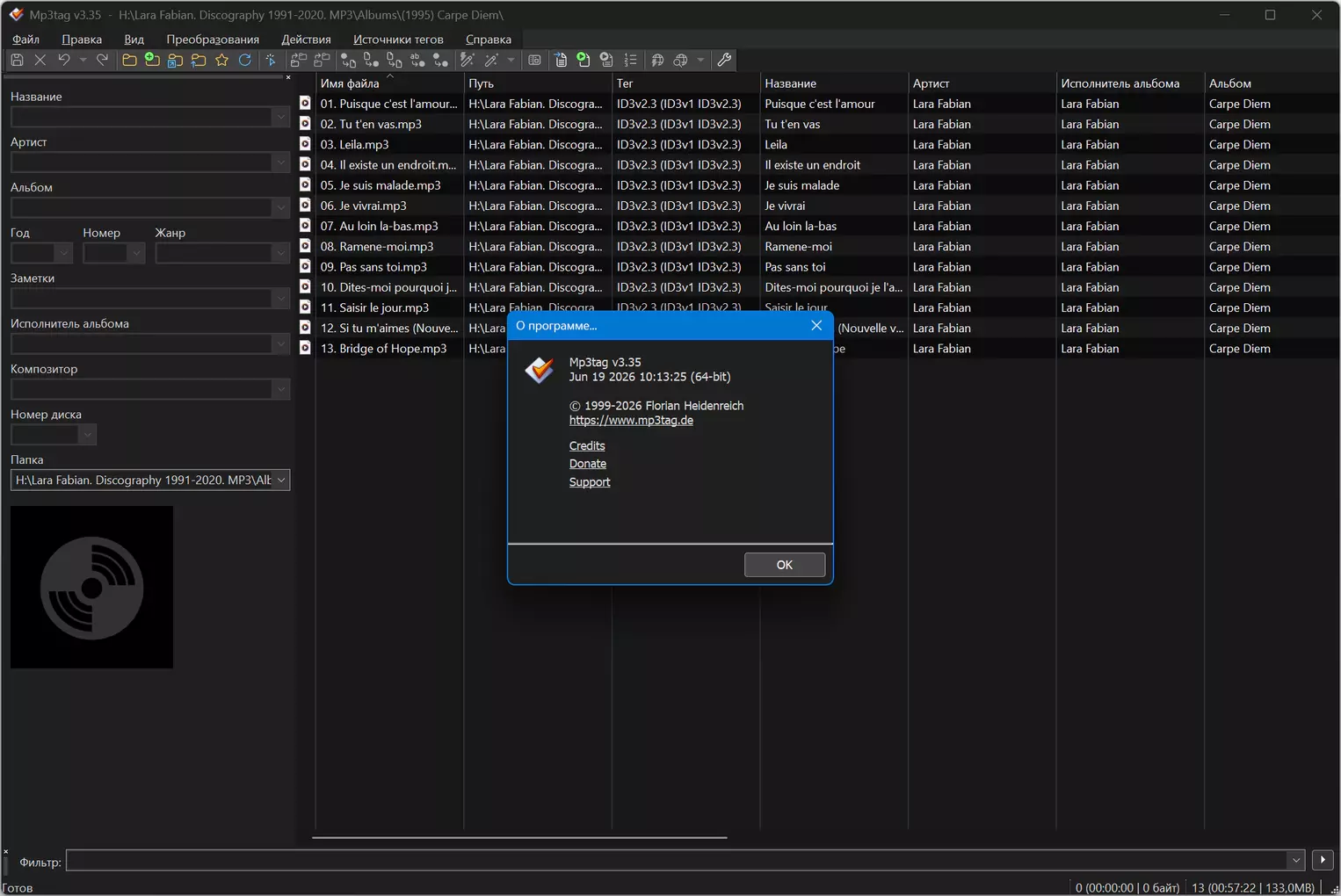Expand the Композитор field dropdown
1341x896 pixels.
click(280, 389)
